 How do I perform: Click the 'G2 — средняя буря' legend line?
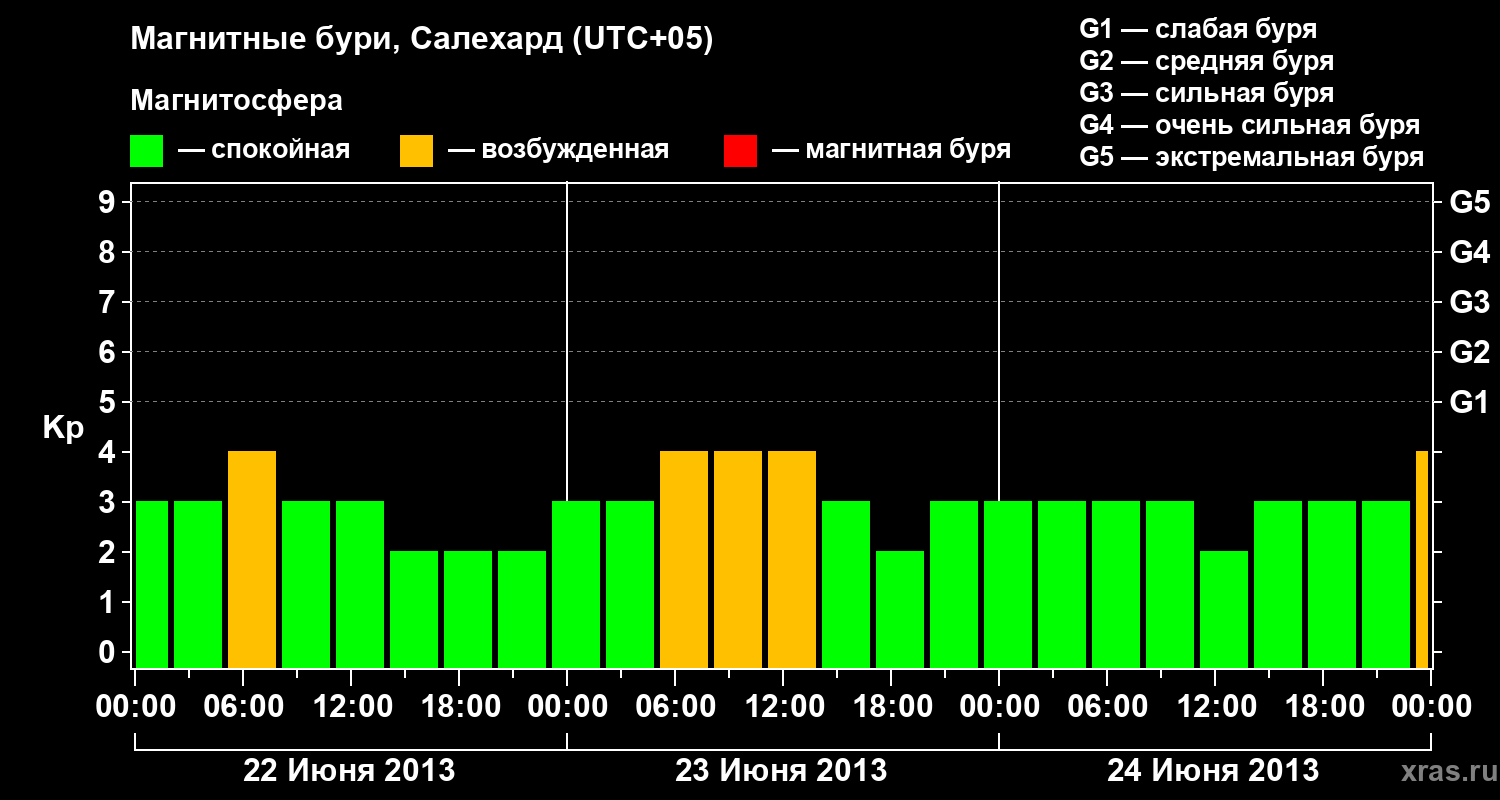tap(1206, 61)
